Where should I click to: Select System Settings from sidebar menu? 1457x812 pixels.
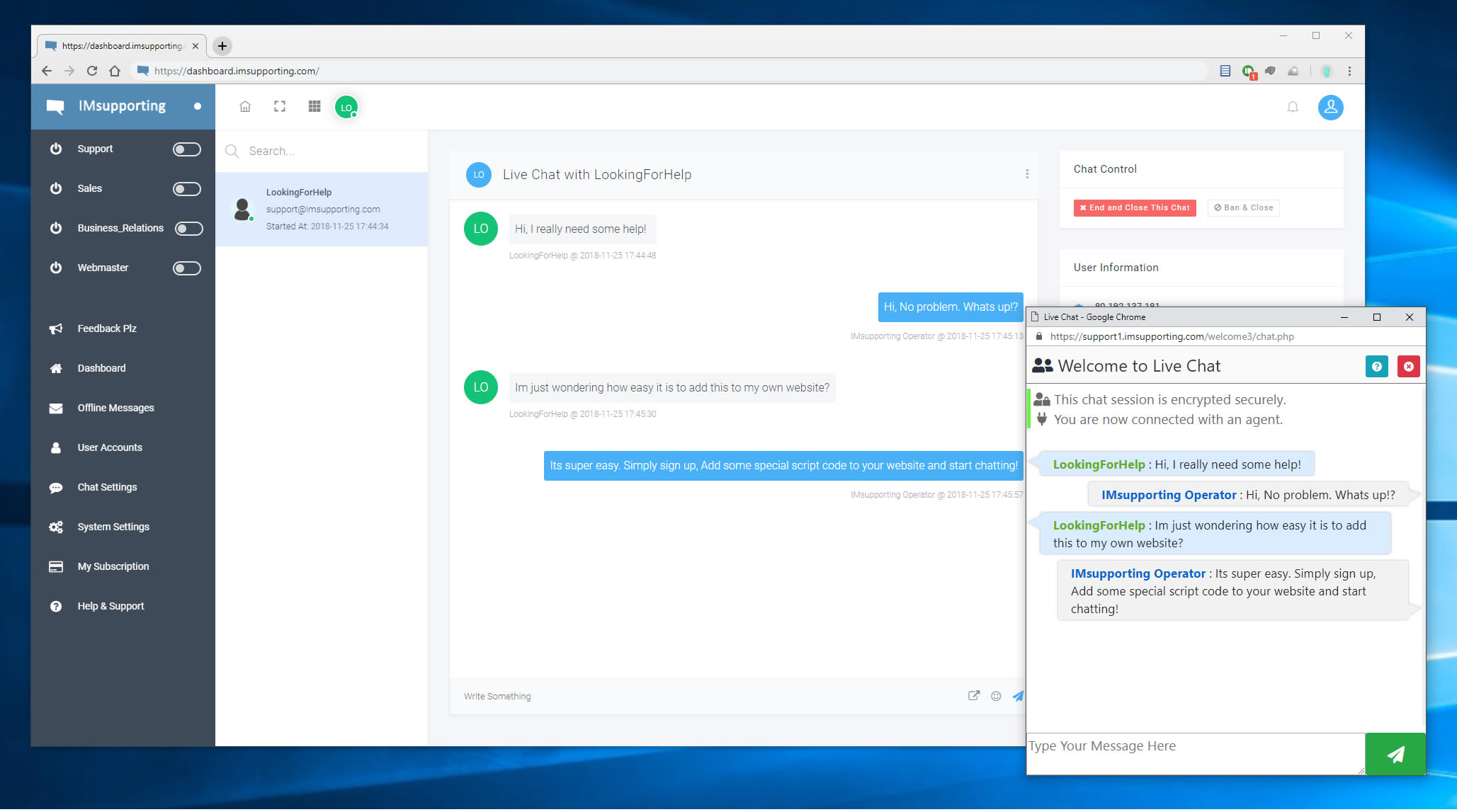[x=114, y=526]
